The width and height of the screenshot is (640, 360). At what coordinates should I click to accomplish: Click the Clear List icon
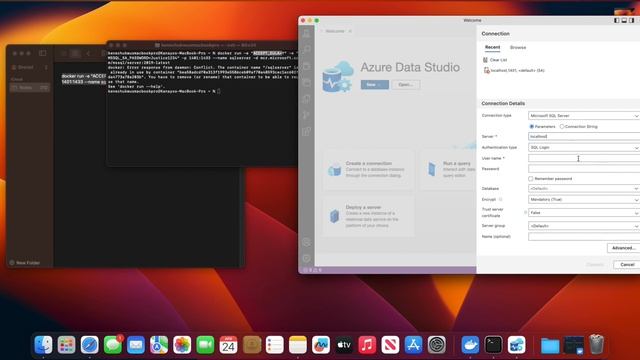[x=485, y=60]
